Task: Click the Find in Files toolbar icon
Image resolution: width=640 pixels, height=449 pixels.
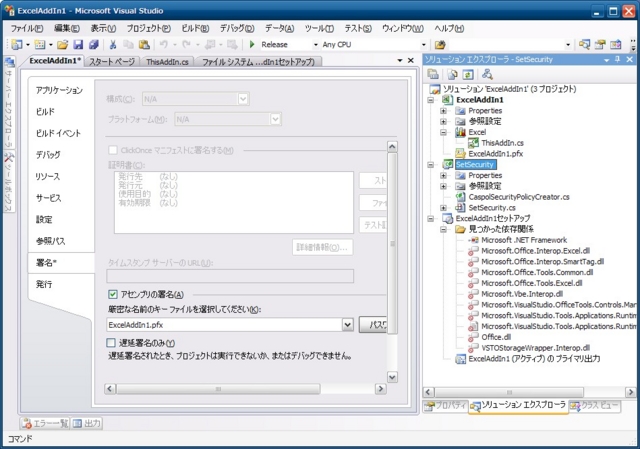Action: tap(440, 44)
